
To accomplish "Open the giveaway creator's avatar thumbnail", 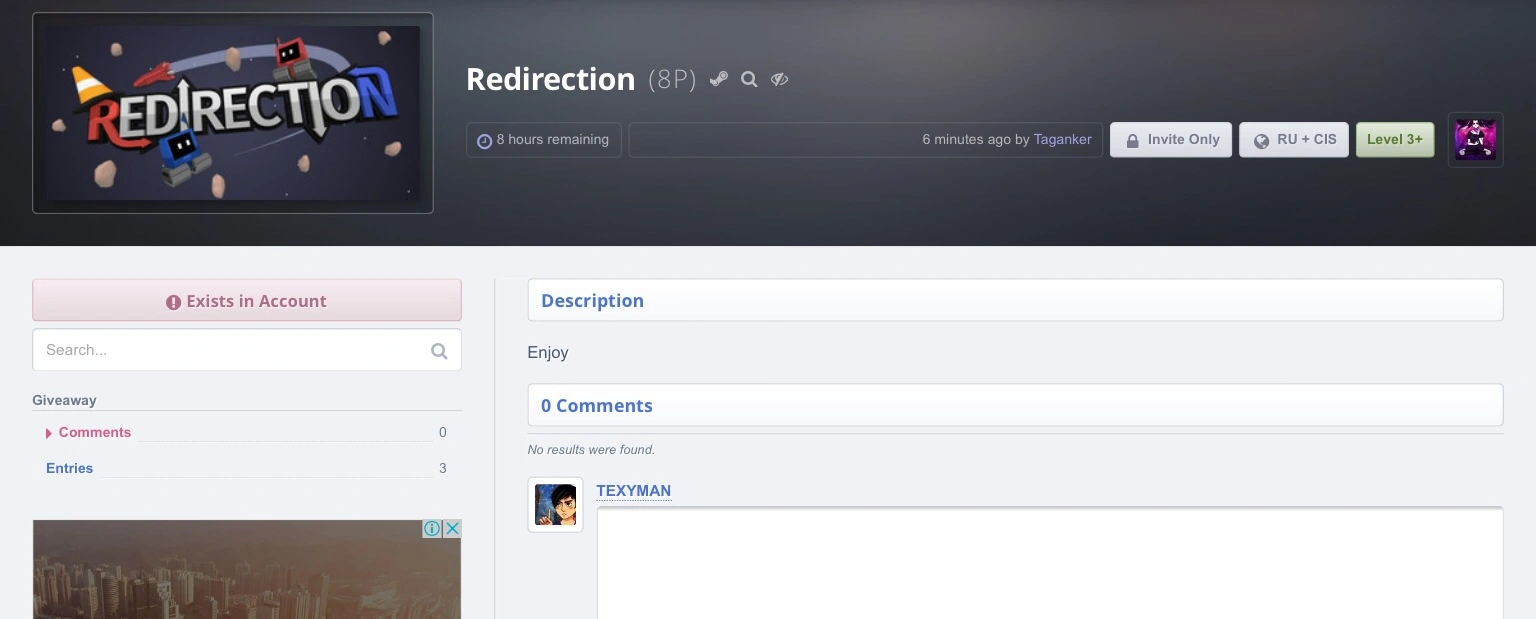I will pyautogui.click(x=1475, y=140).
